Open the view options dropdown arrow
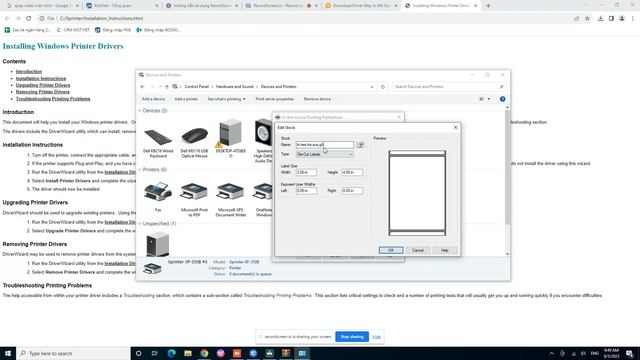Screen dimensions: 640x360 (x=489, y=99)
